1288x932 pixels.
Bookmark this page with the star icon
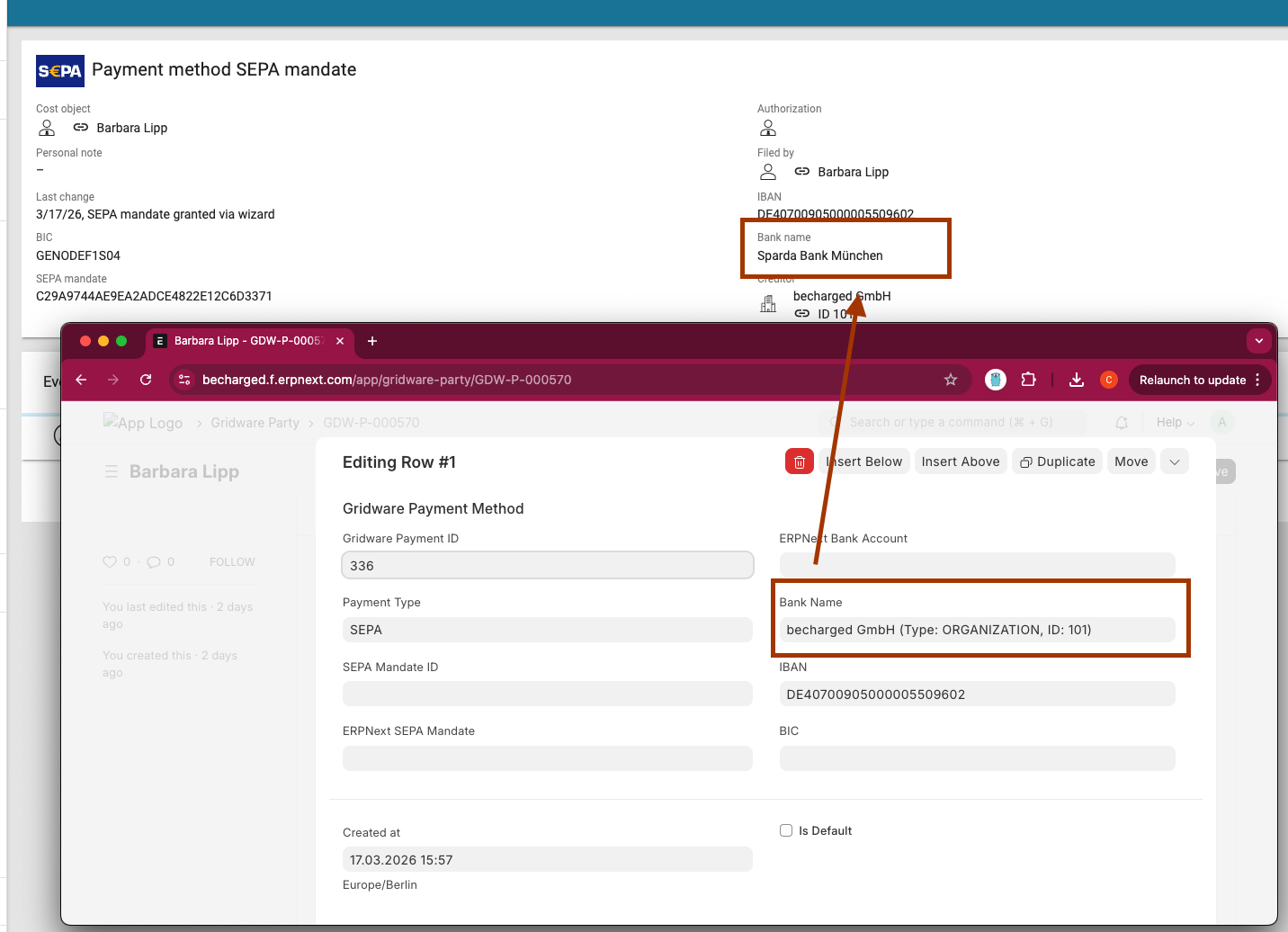pyautogui.click(x=951, y=380)
